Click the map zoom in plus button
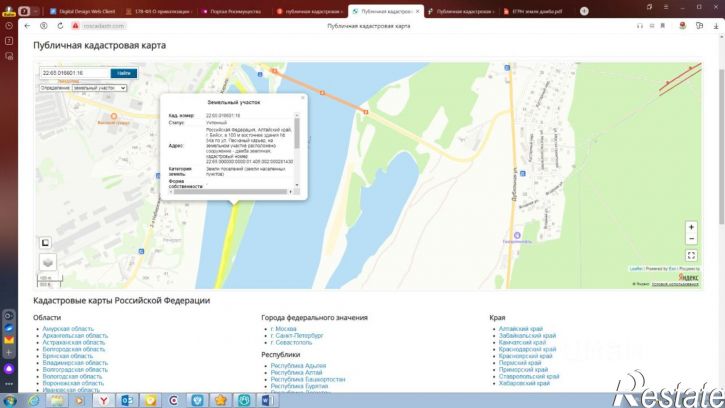The image size is (725, 408). 691,227
